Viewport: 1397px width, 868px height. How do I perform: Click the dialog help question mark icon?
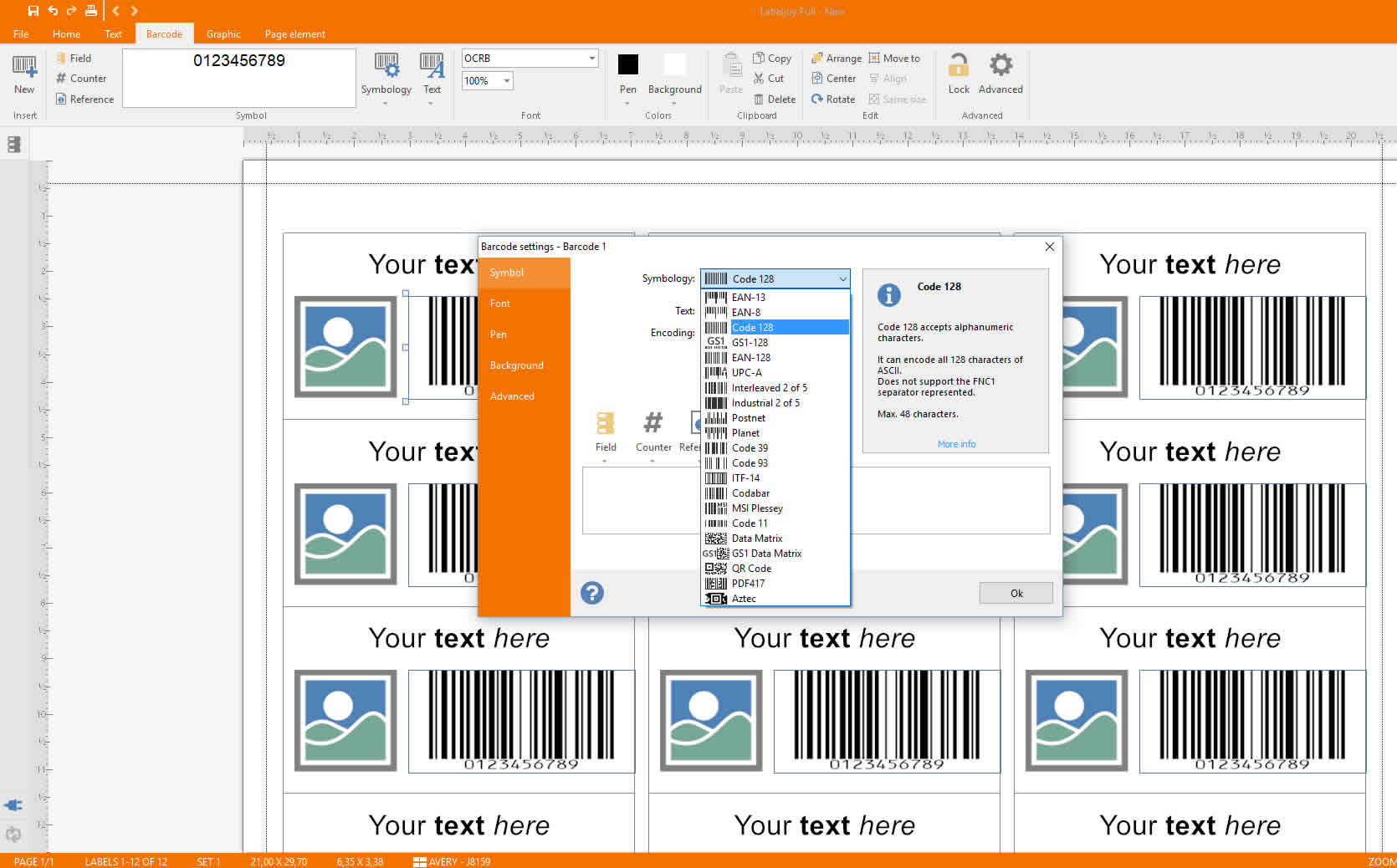[x=592, y=593]
